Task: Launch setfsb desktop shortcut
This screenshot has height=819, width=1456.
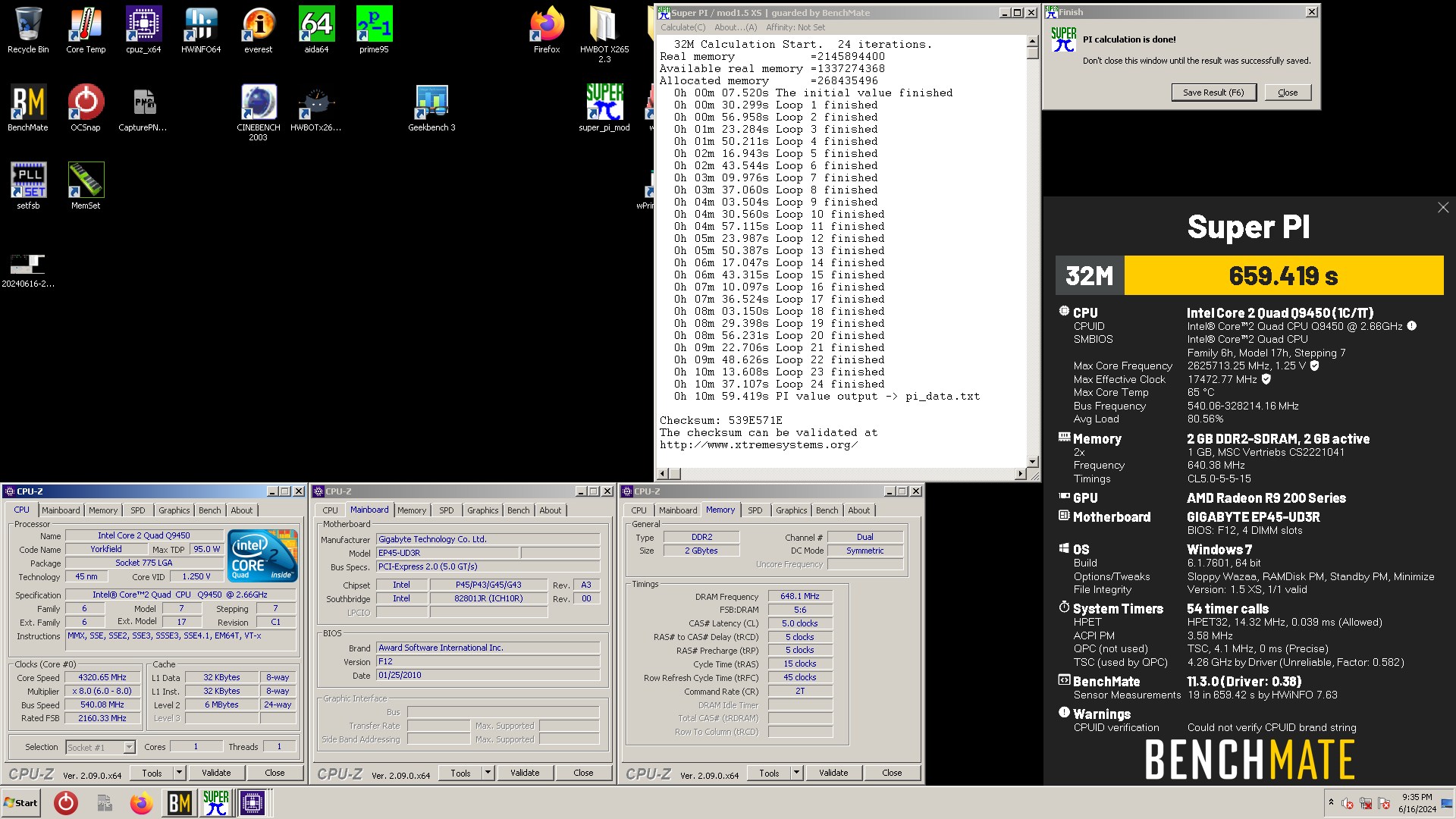Action: pyautogui.click(x=28, y=186)
